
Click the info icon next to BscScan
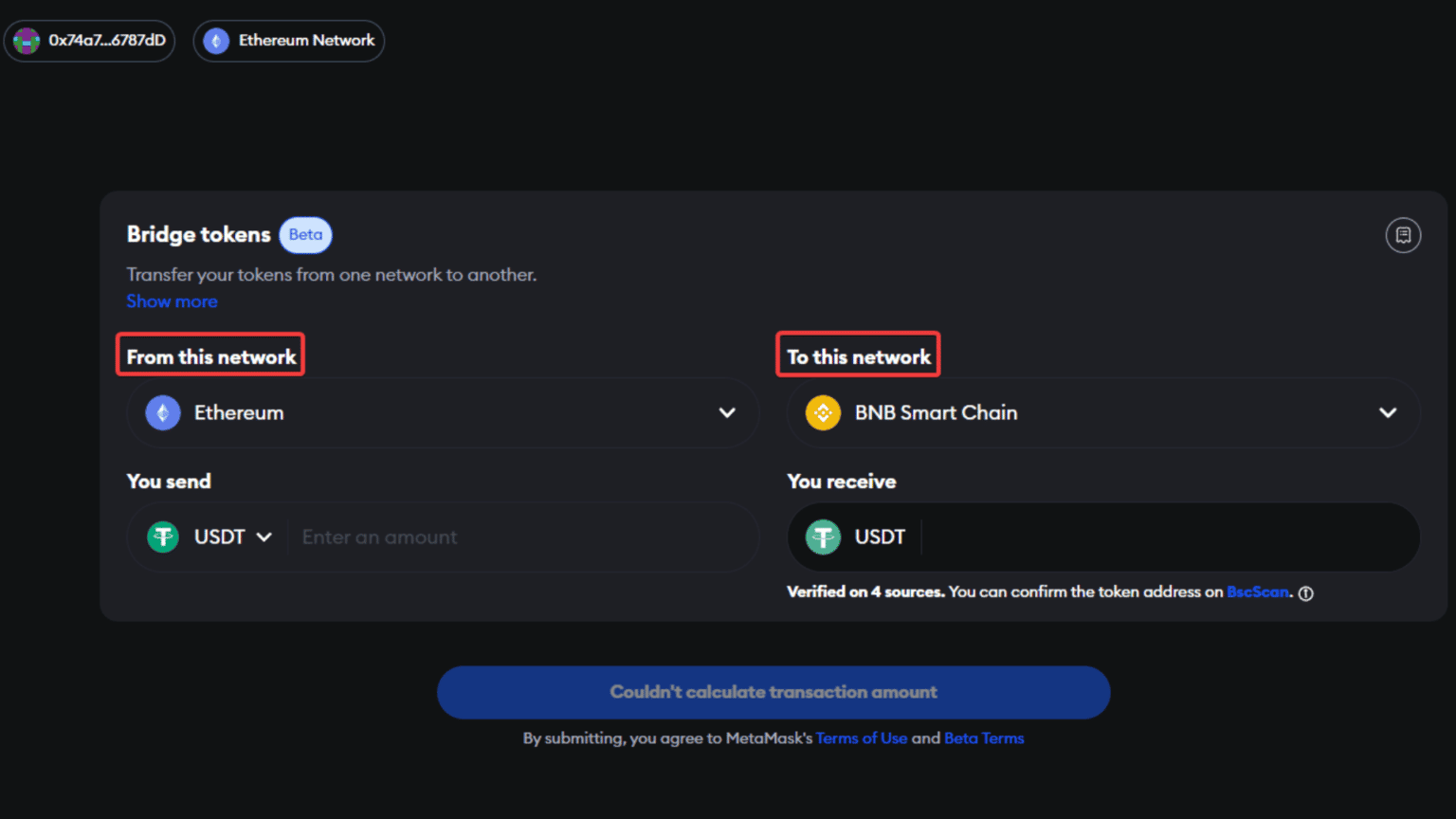click(x=1305, y=592)
